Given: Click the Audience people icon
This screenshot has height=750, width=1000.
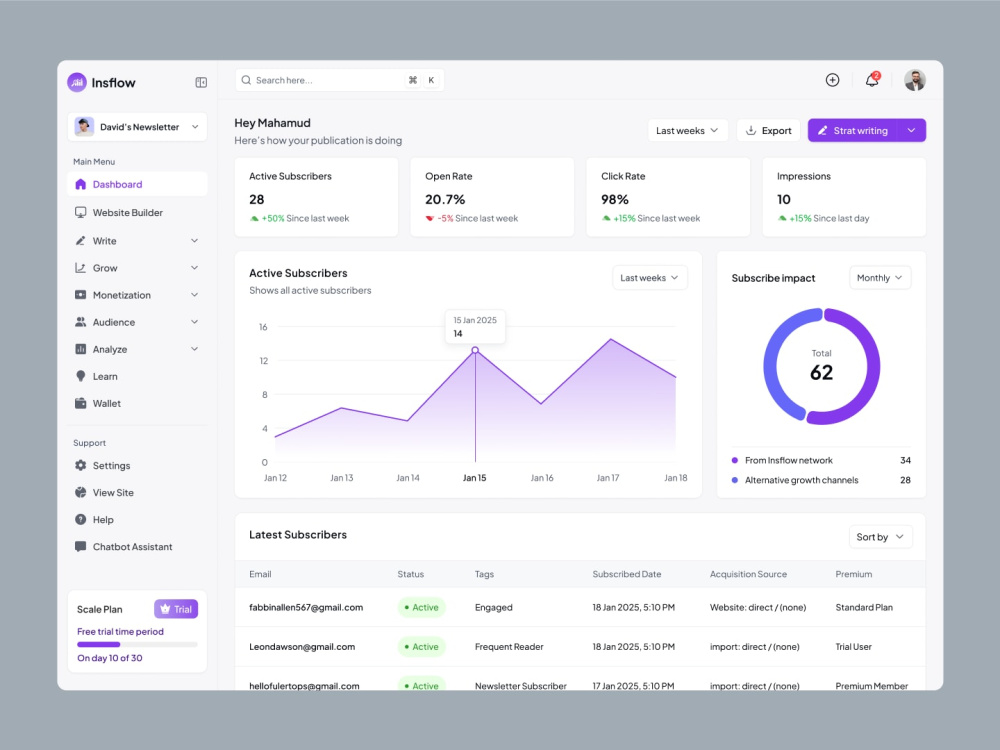Looking at the screenshot, I should tap(80, 322).
